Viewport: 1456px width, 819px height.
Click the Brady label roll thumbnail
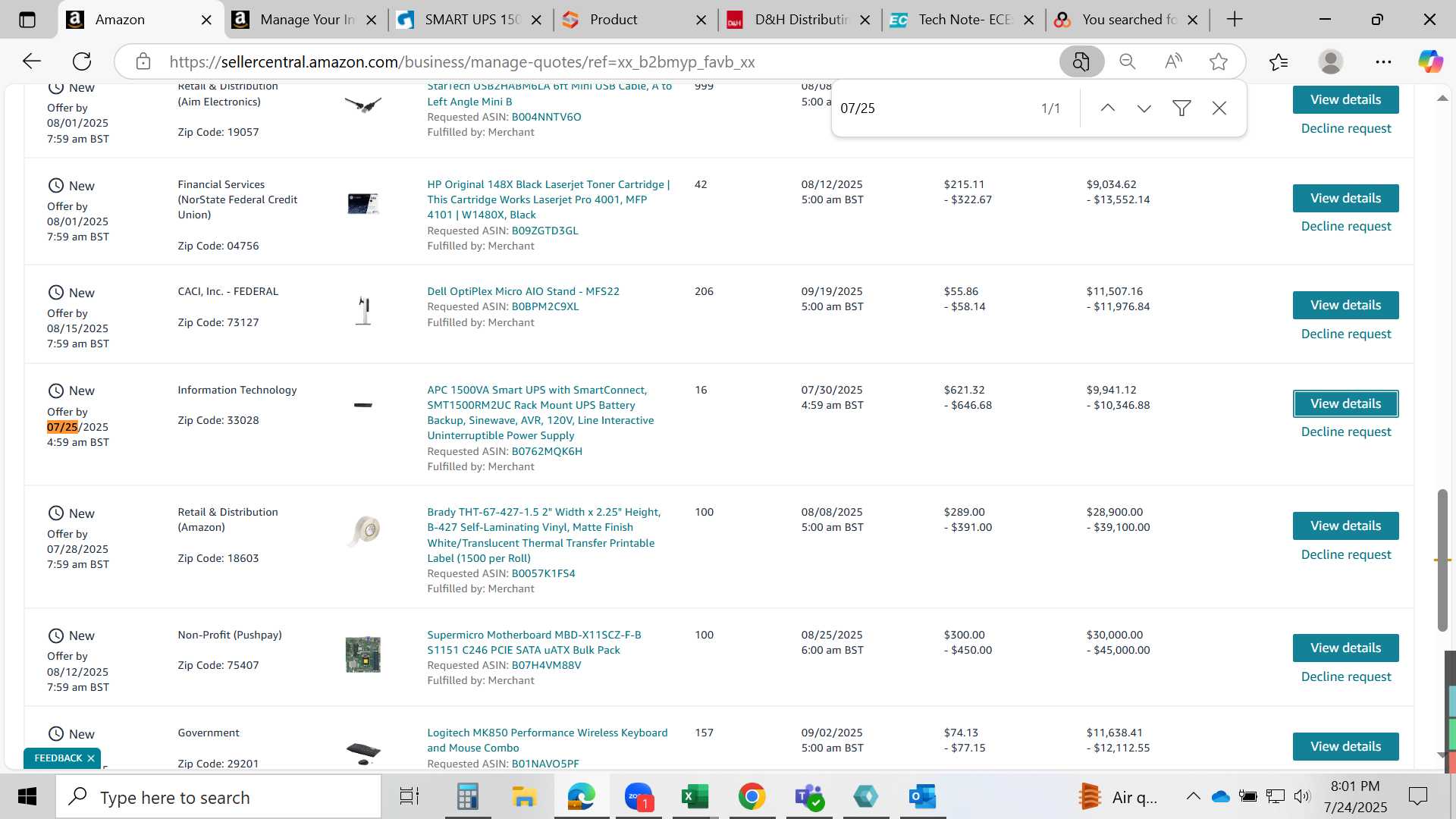tap(364, 530)
